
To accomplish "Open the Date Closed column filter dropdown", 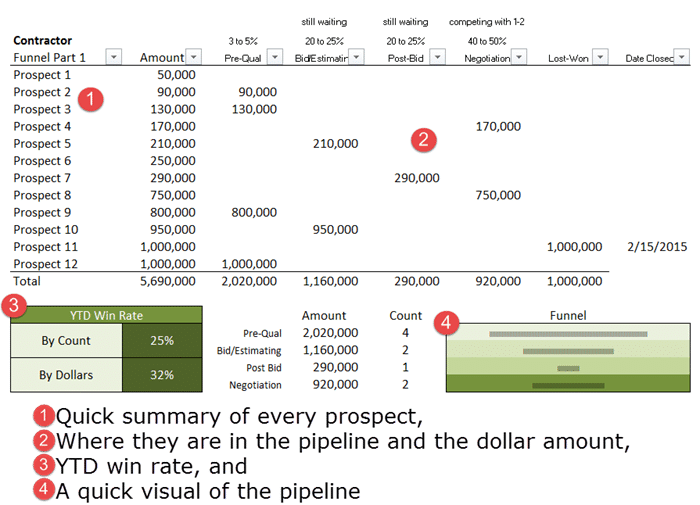I will (681, 57).
